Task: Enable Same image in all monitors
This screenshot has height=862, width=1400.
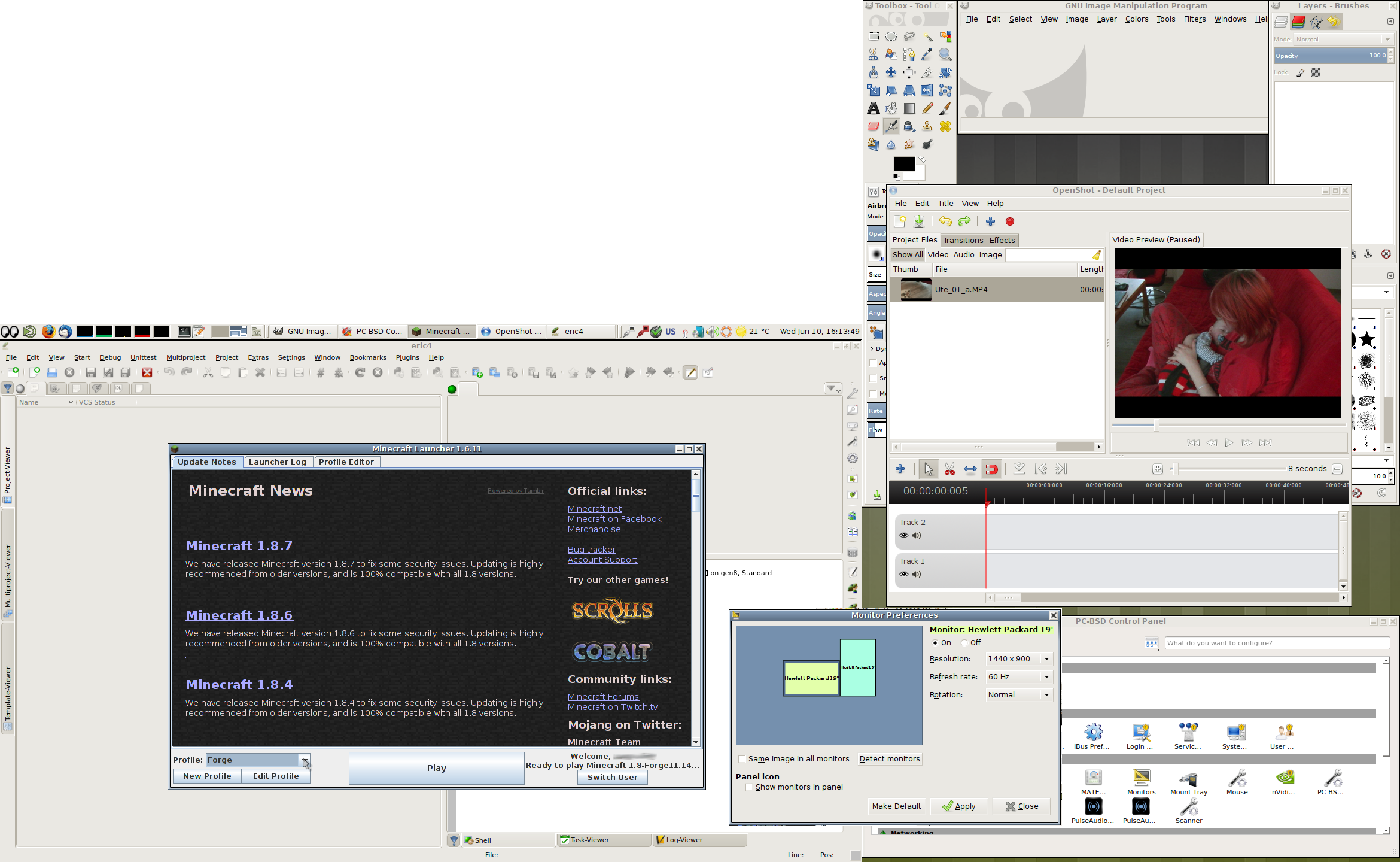Action: (x=742, y=759)
